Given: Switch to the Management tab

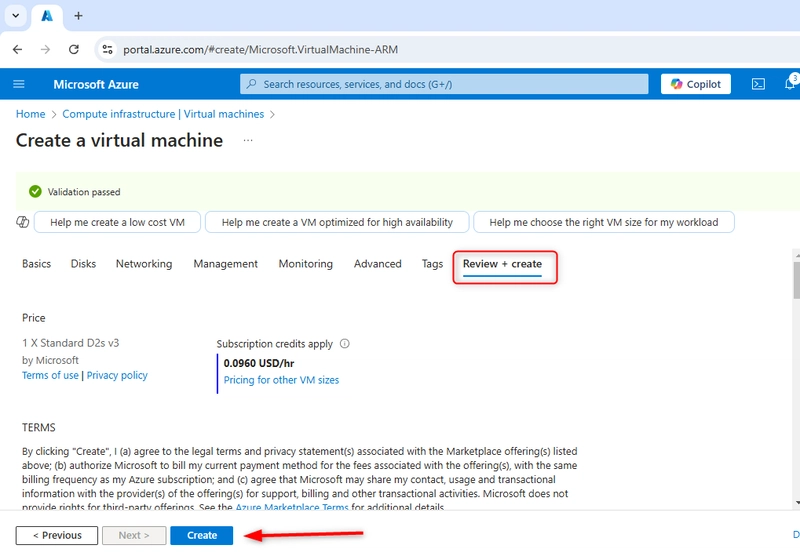Looking at the screenshot, I should 226,264.
